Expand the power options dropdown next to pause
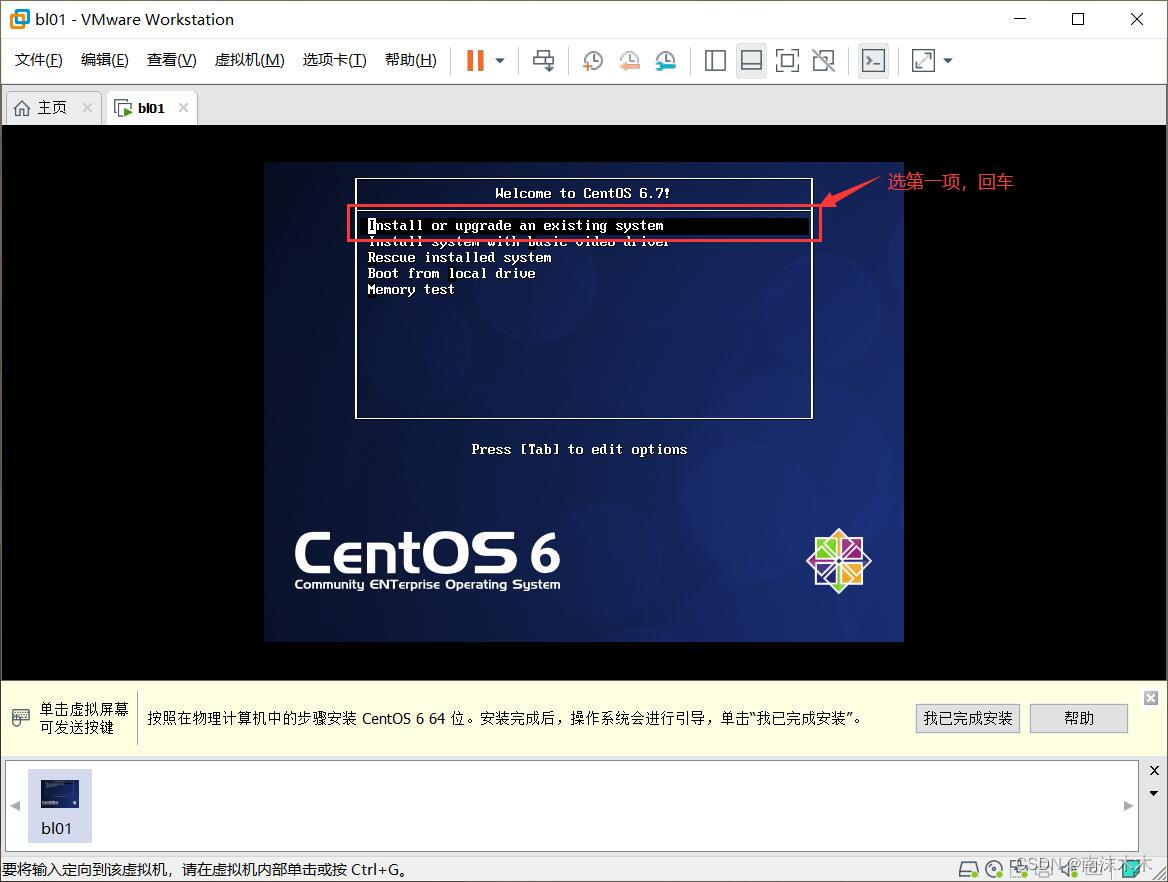 [x=500, y=61]
